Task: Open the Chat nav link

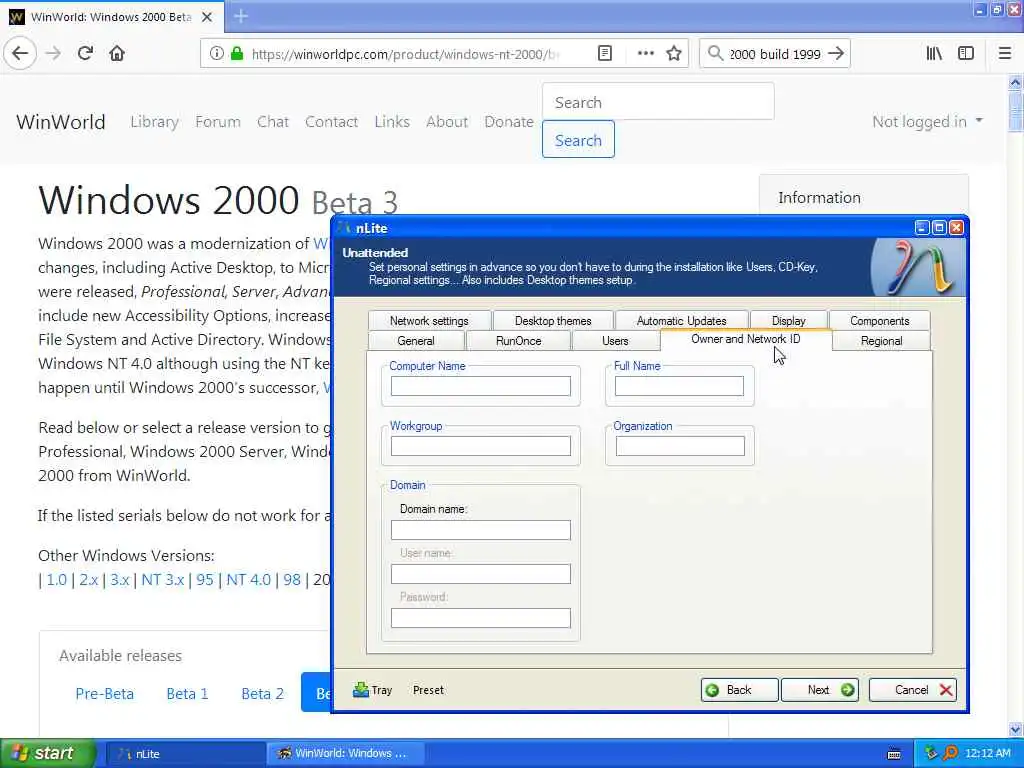Action: point(272,121)
